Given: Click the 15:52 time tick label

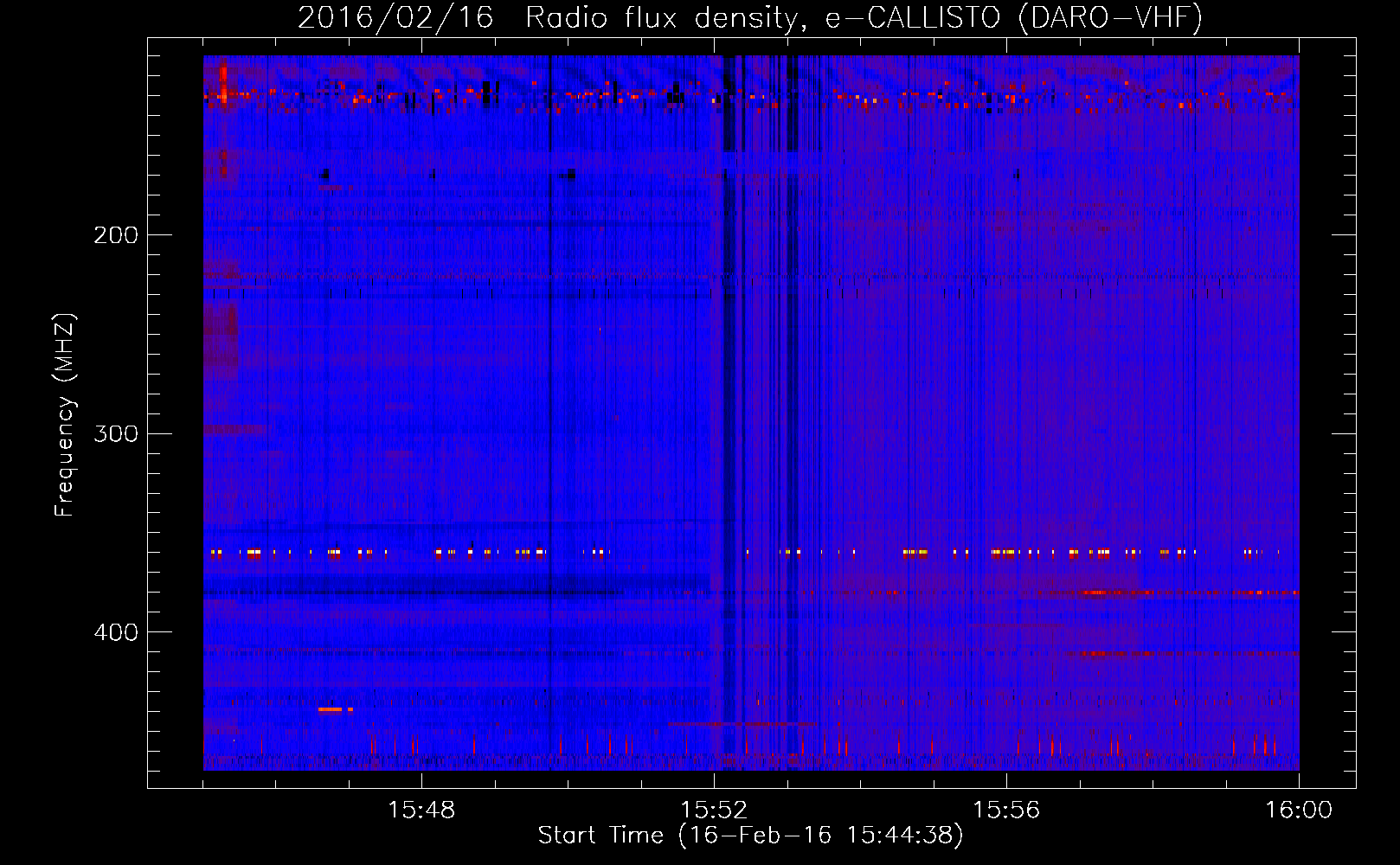Looking at the screenshot, I should (714, 811).
